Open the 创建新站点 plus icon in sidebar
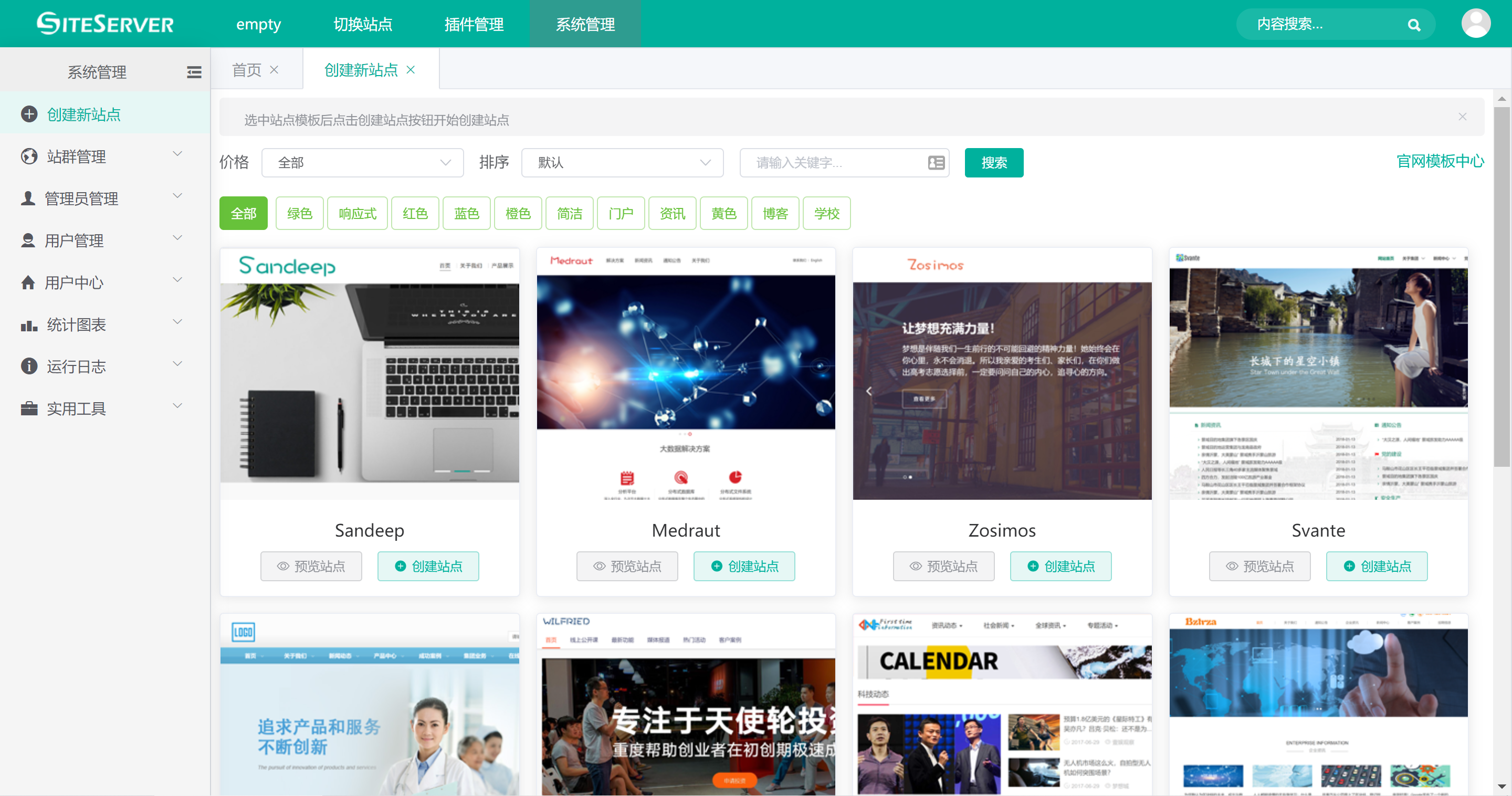This screenshot has height=796, width=1512. (29, 114)
